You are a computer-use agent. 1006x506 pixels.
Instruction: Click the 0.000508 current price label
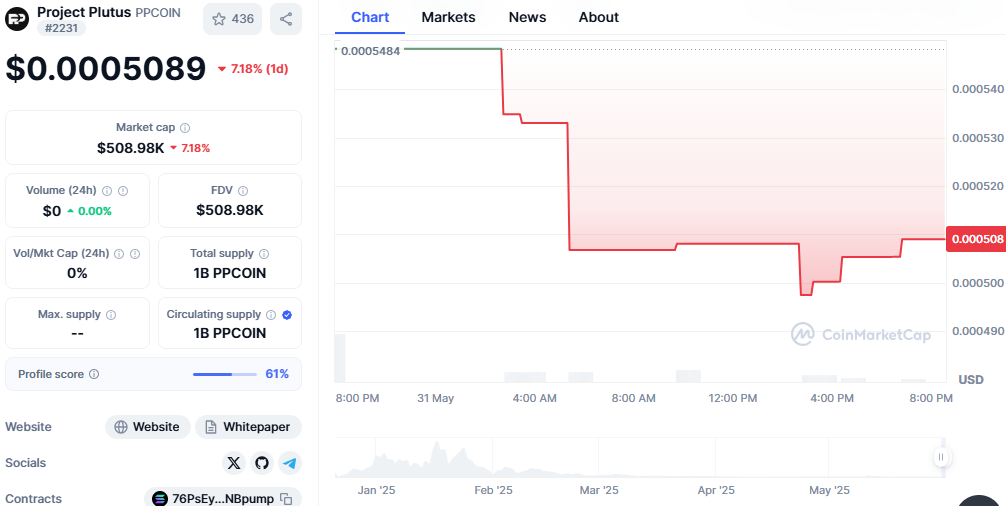point(976,239)
